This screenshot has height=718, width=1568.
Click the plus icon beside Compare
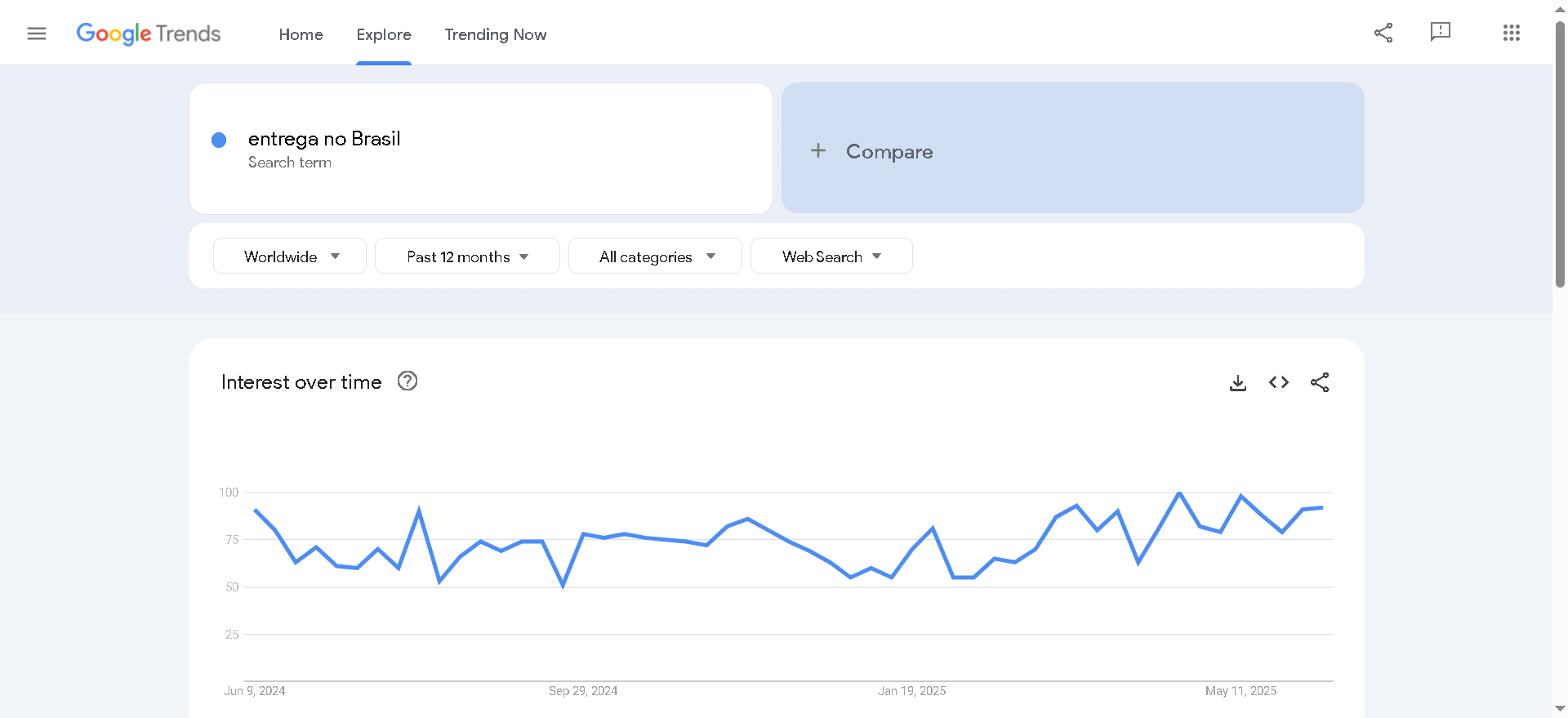pos(818,151)
